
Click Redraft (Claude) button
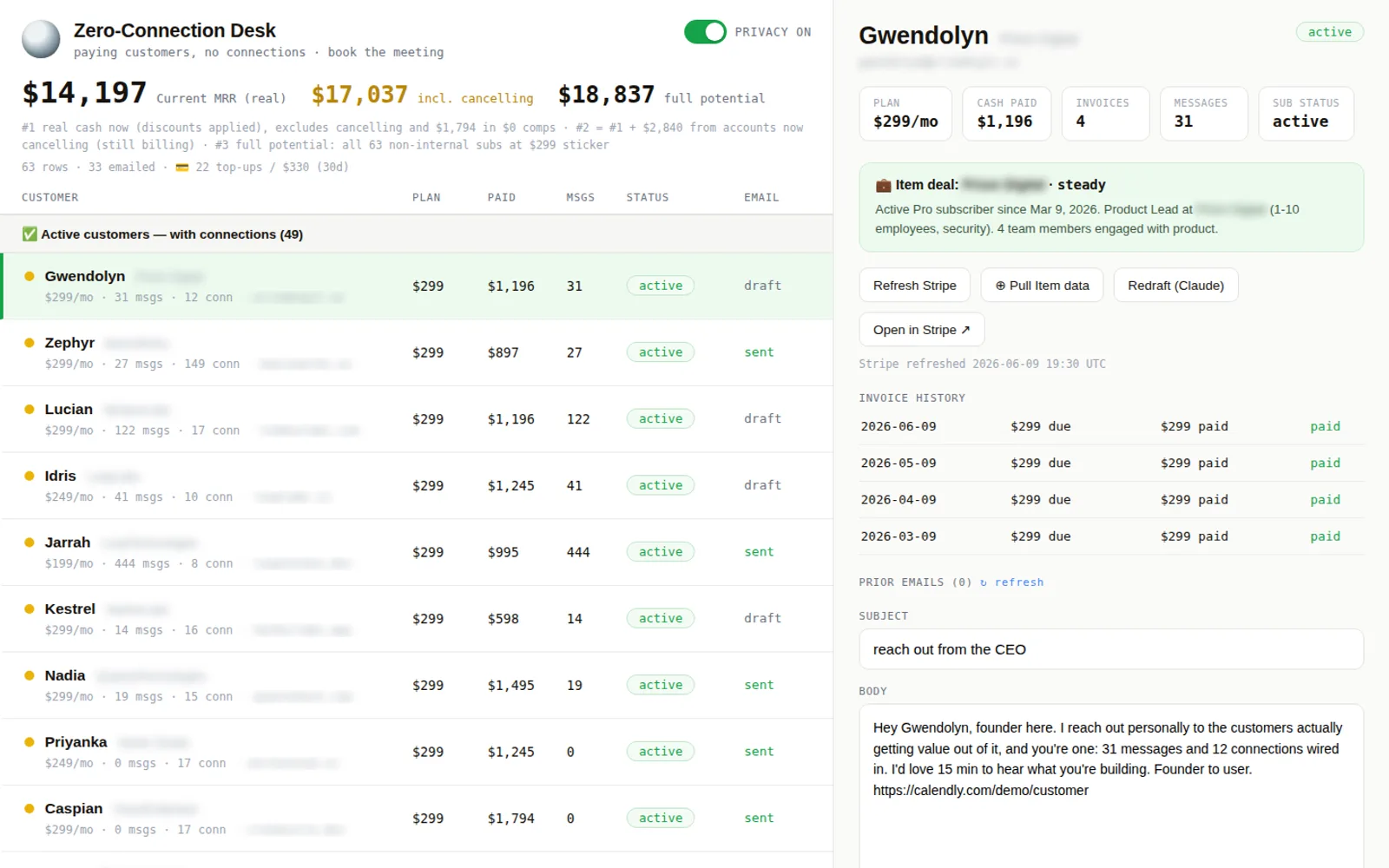tap(1175, 286)
